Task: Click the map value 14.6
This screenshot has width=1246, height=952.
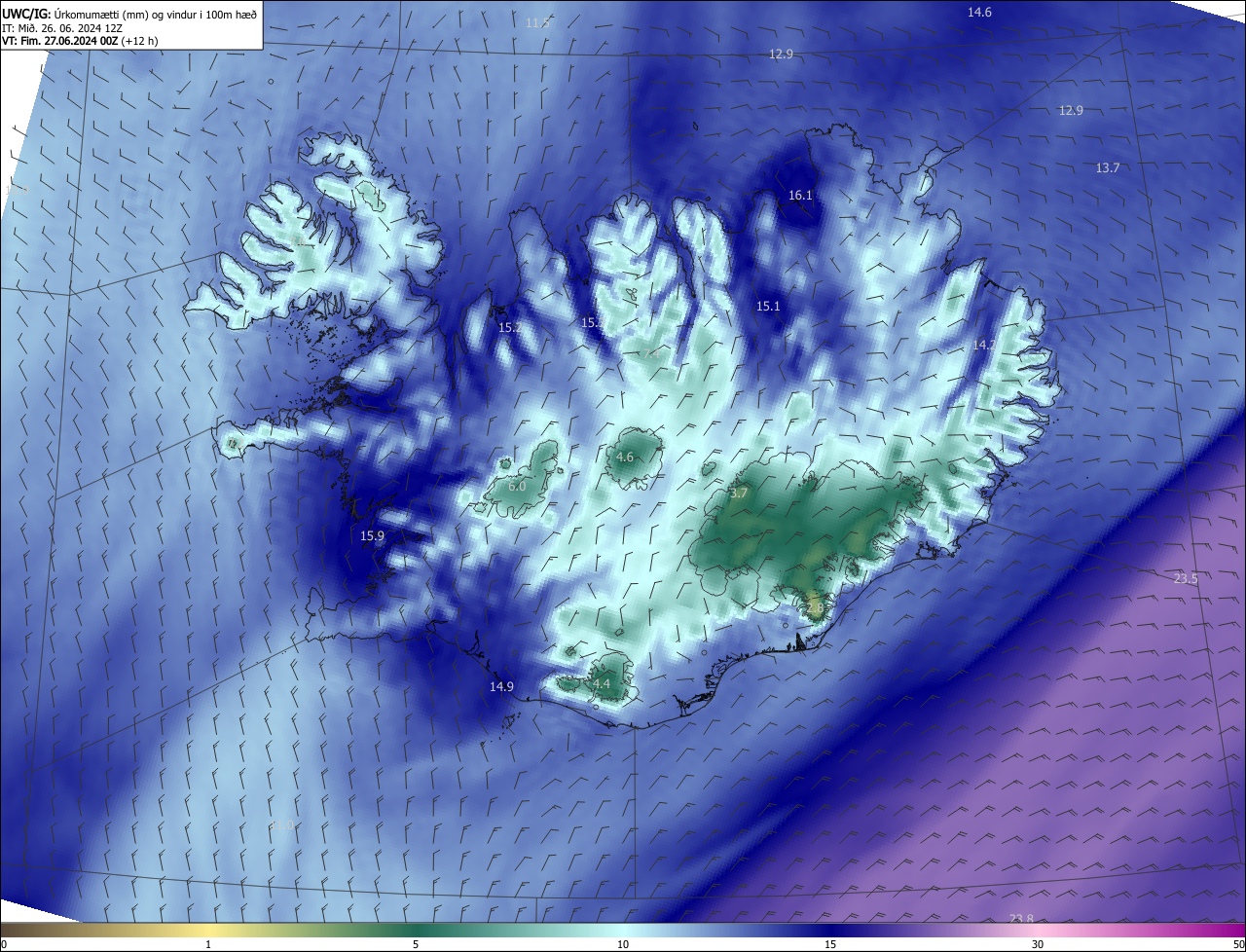Action: point(979,12)
